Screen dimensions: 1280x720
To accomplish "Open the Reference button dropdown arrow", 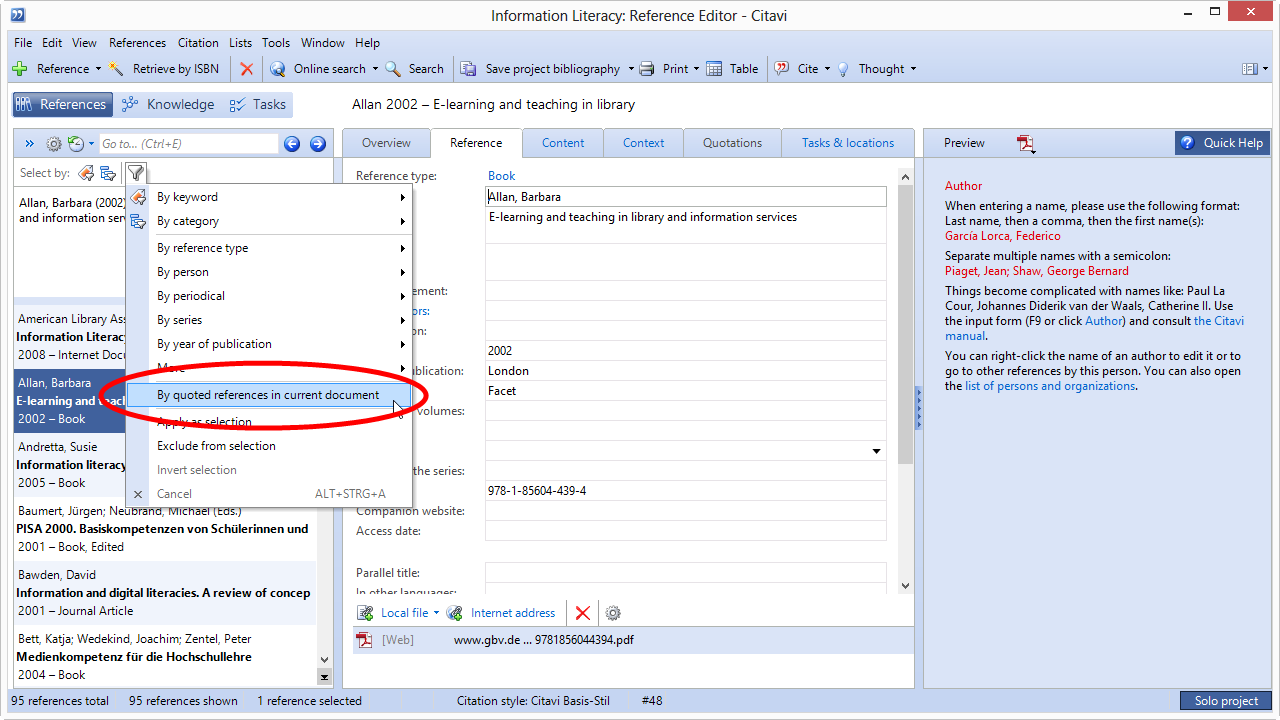I will tap(98, 69).
